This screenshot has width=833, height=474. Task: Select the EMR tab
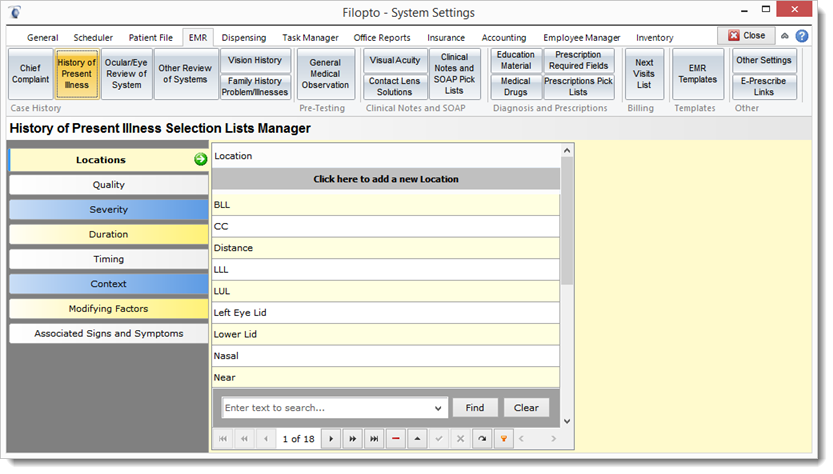pyautogui.click(x=198, y=38)
